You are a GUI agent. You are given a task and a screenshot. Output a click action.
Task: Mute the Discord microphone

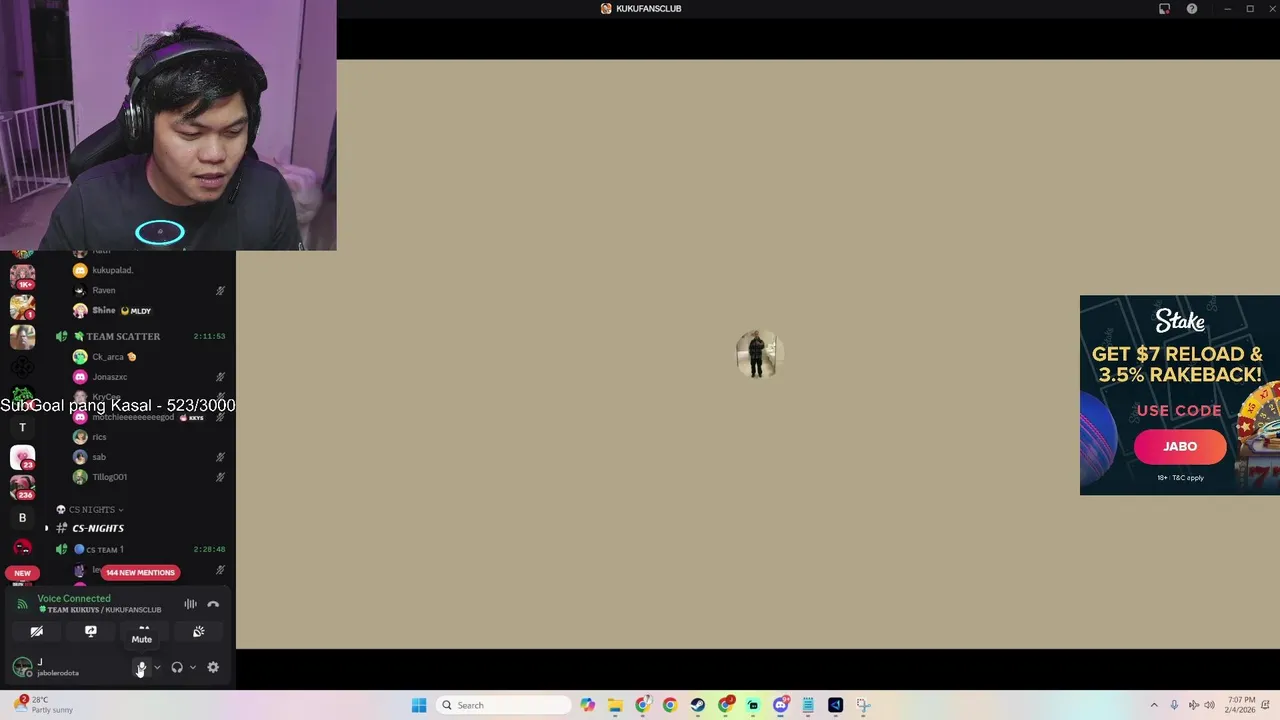coord(142,667)
